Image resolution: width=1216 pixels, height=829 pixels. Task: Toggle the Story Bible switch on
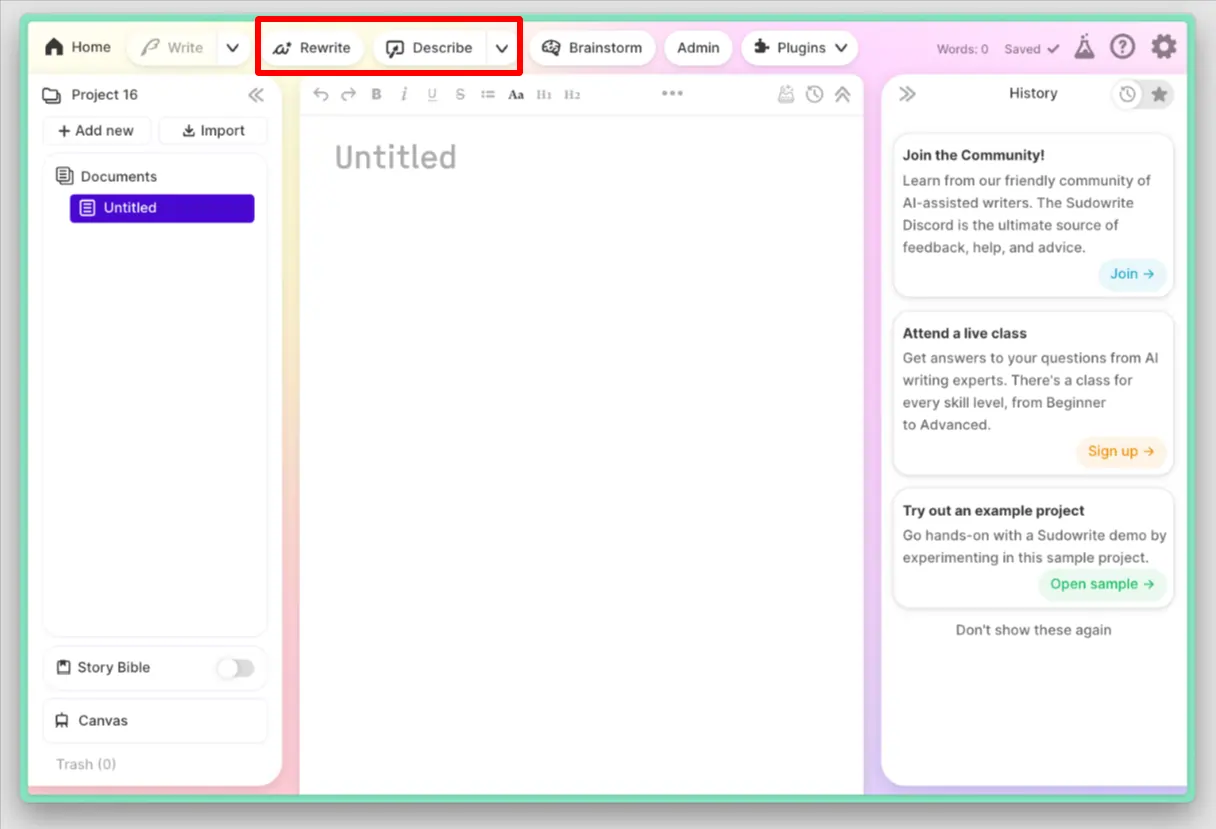pos(236,668)
